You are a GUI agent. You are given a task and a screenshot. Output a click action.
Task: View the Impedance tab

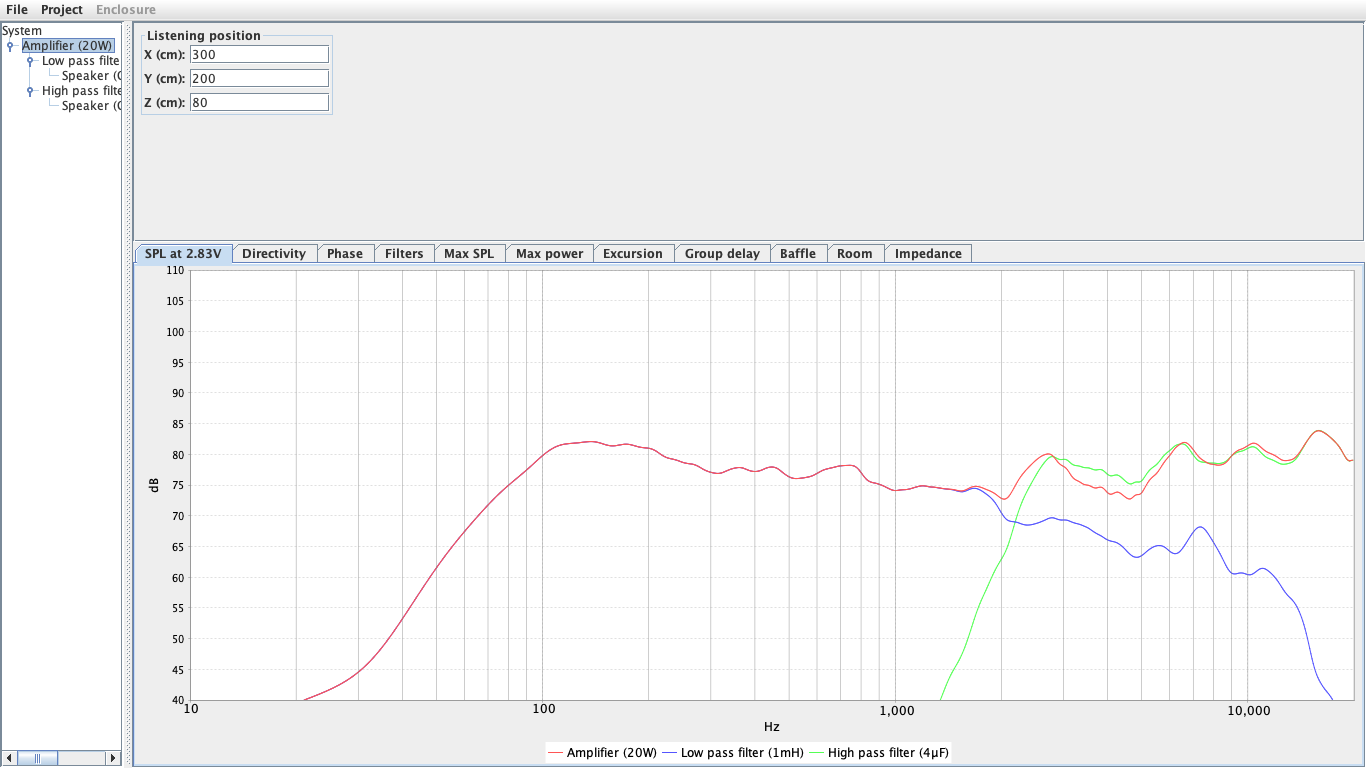click(927, 253)
